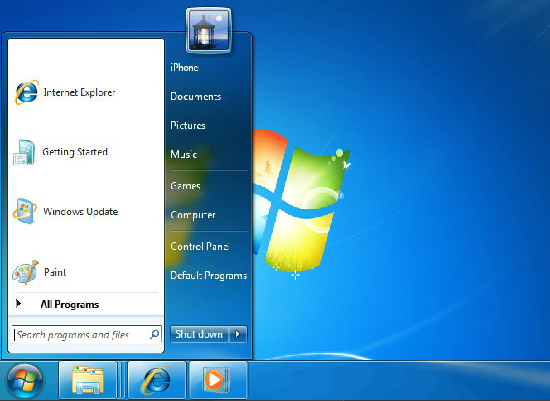Open Documents from Start menu
This screenshot has width=550, height=401.
(x=196, y=96)
